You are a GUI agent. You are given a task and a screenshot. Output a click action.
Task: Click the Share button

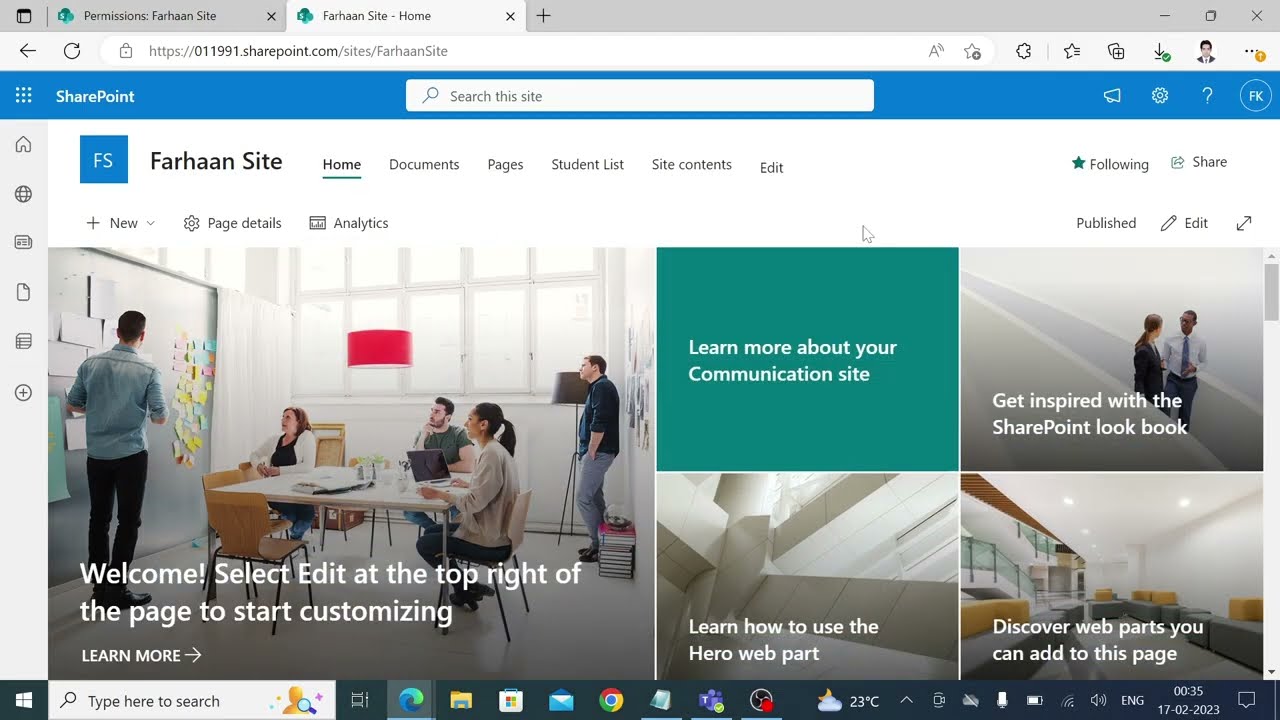(1199, 162)
